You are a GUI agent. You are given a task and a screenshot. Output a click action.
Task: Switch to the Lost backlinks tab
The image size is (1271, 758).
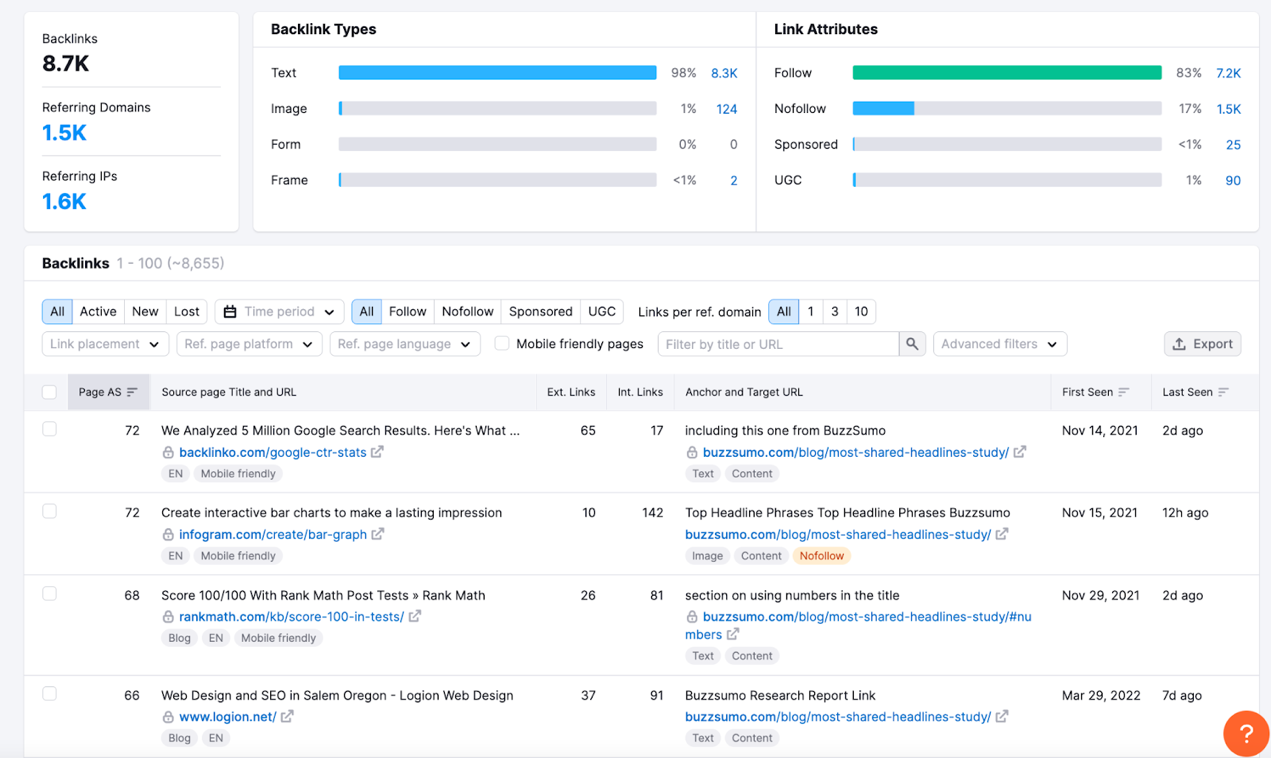[186, 311]
